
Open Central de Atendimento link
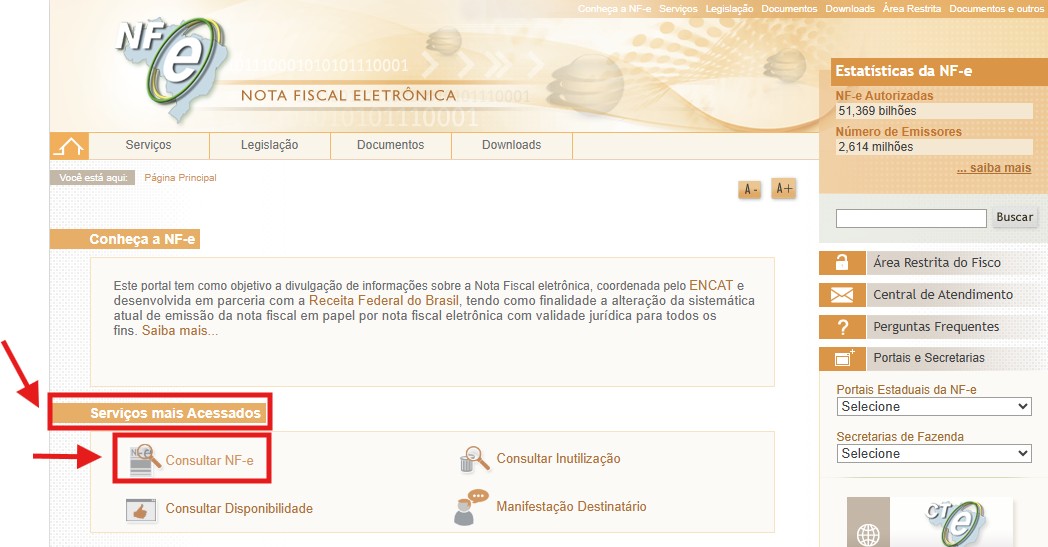[943, 295]
